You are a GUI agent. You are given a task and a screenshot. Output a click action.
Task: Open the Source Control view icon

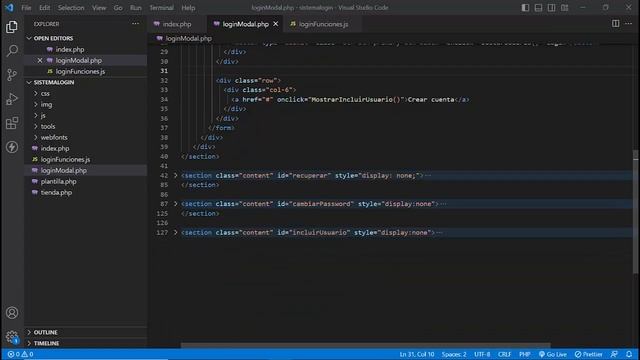pos(12,75)
